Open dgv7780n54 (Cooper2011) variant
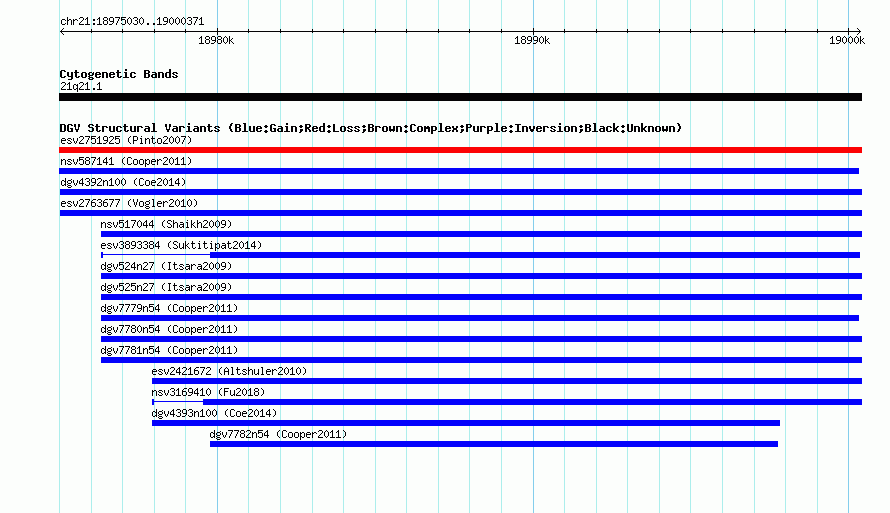This screenshot has width=890, height=513. [x=169, y=329]
